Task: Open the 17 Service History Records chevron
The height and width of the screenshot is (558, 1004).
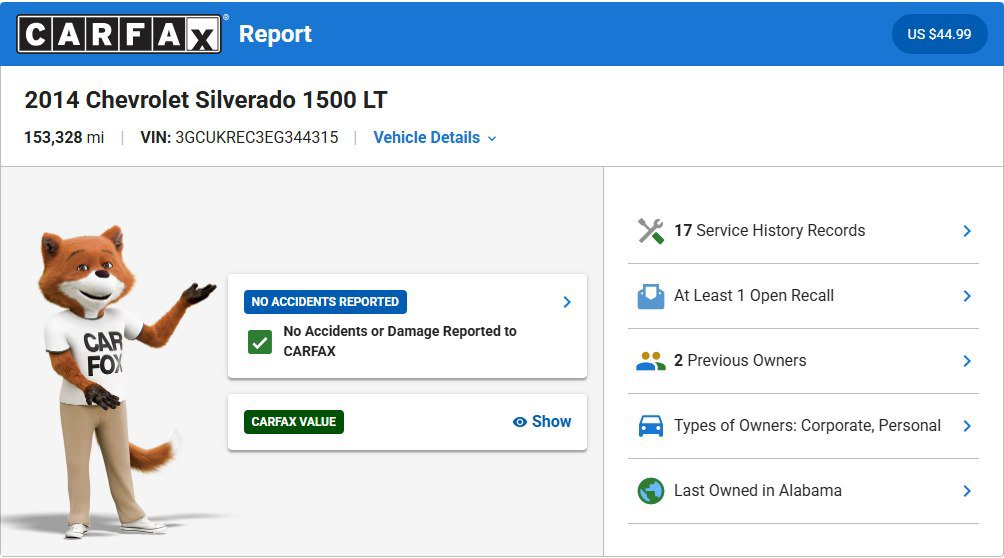Action: (x=967, y=231)
